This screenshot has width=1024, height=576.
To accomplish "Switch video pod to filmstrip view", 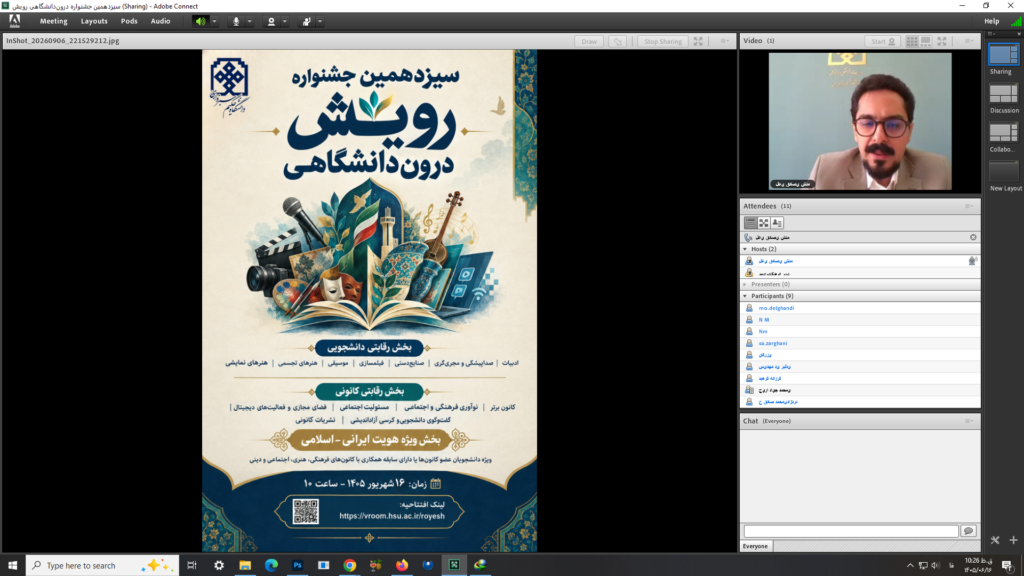I will pyautogui.click(x=925, y=41).
